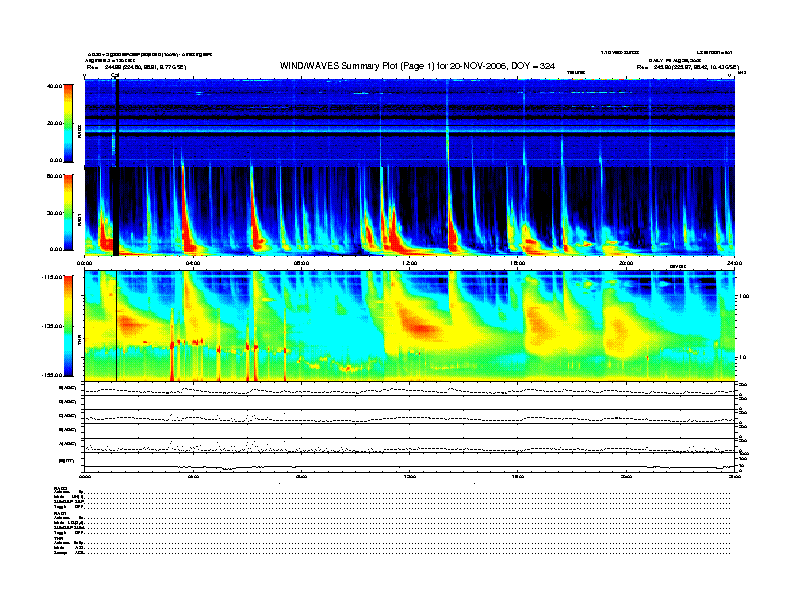Click the TNR panel color scale bar
This screenshot has height=612, width=792.
(x=68, y=326)
